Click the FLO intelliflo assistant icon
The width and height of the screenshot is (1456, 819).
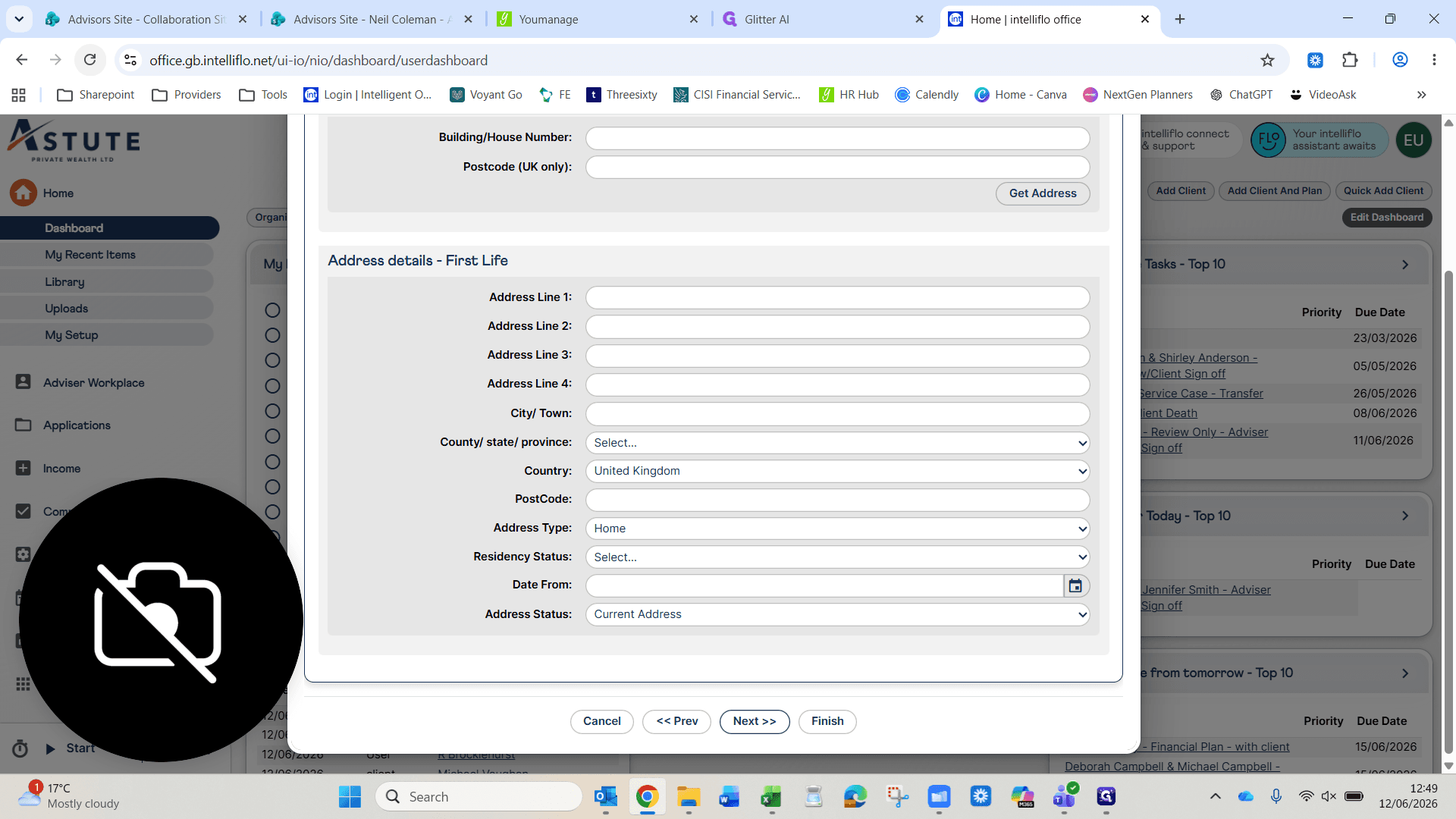click(x=1268, y=140)
